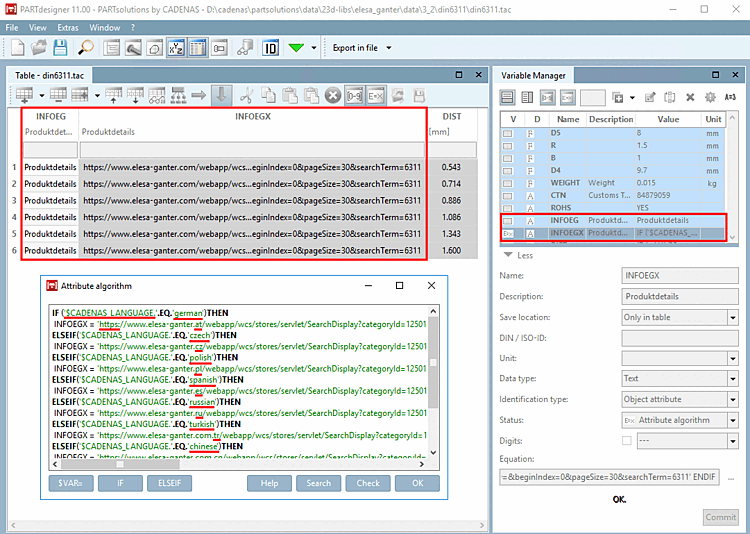
Task: Click the Check button in Attribute algorithm
Action: point(368,483)
